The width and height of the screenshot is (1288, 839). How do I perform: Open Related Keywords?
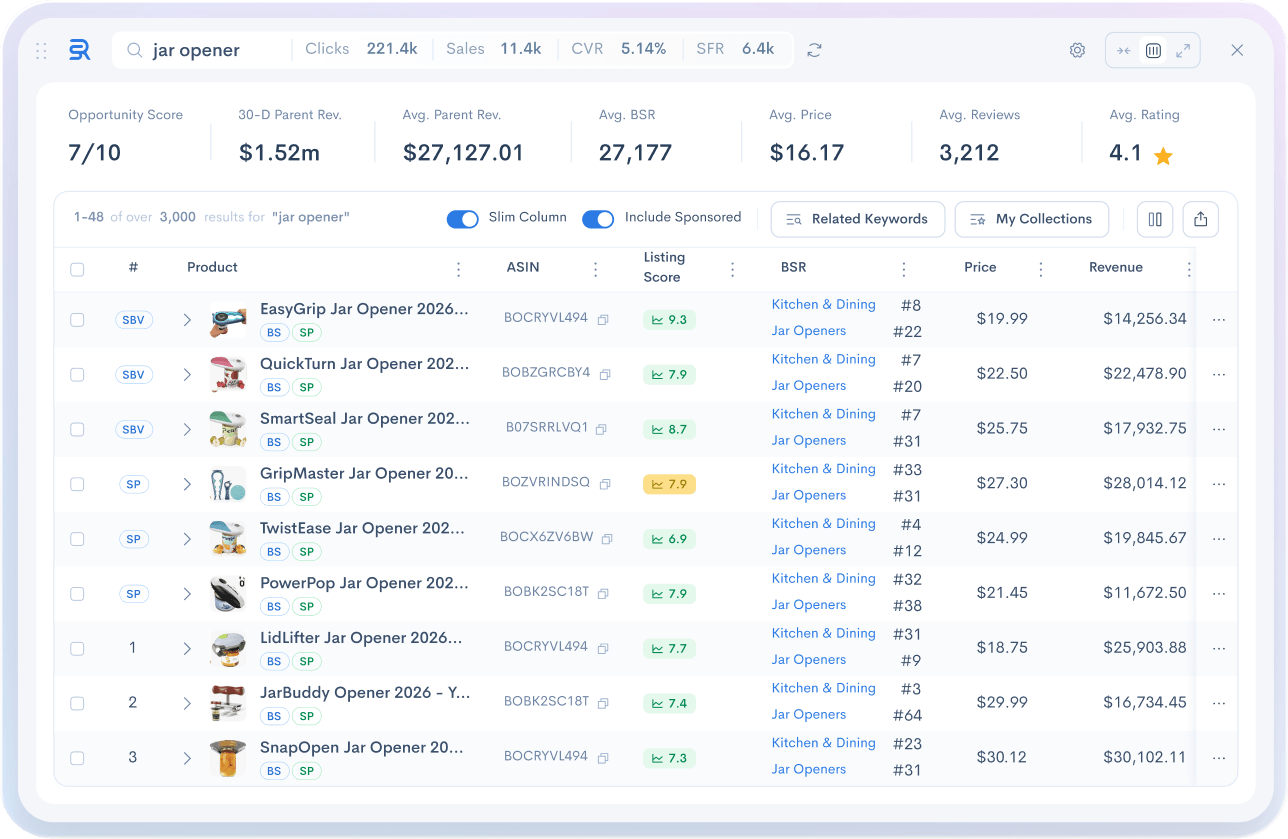point(857,220)
